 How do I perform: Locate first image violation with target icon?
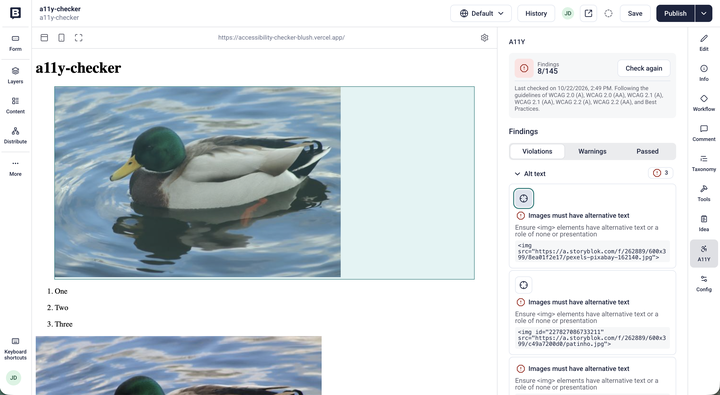point(523,198)
